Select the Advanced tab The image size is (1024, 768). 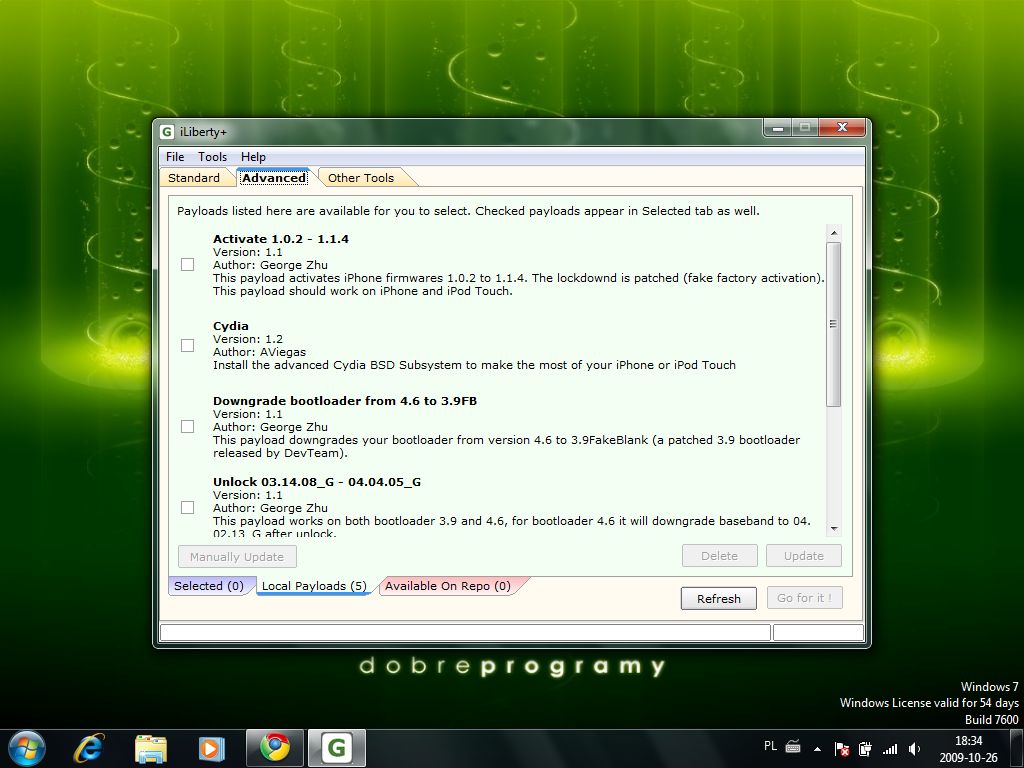[274, 178]
